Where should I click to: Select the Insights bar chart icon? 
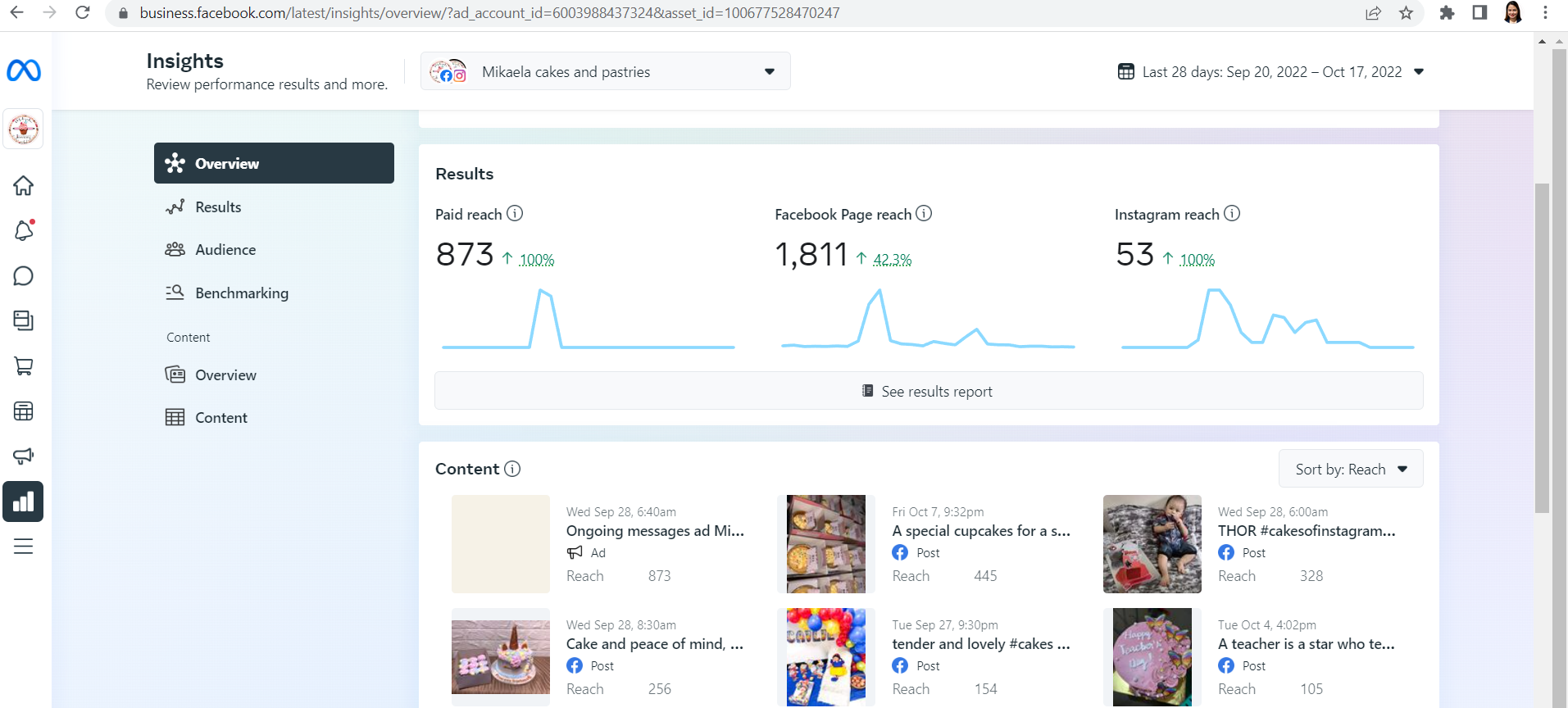(23, 501)
